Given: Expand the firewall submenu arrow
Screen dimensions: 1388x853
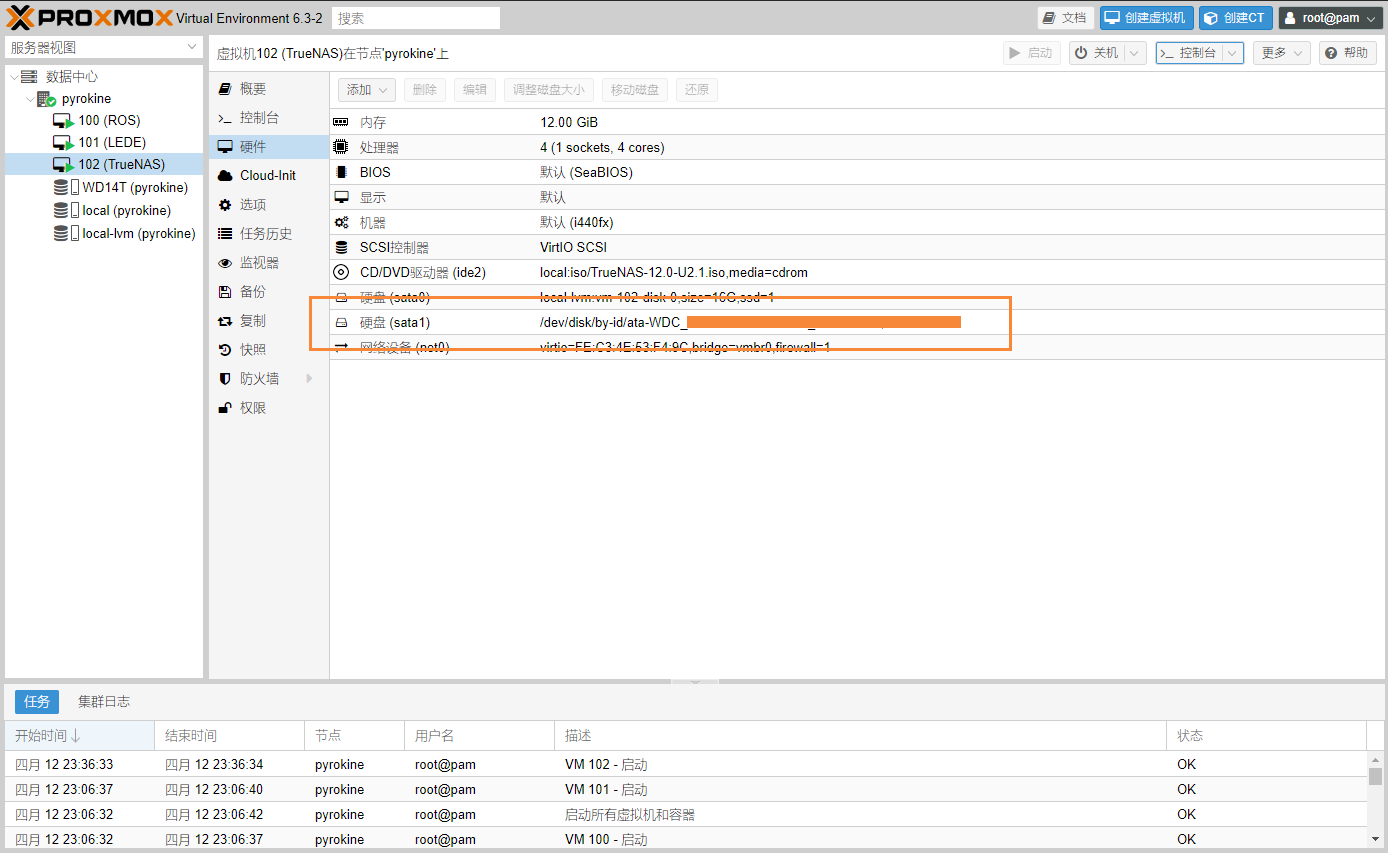Looking at the screenshot, I should [x=309, y=379].
